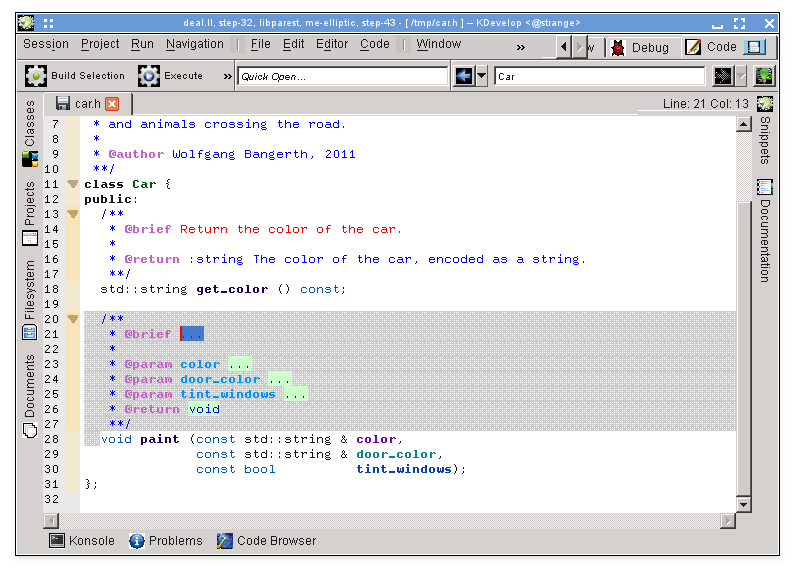Select the car.h document tab
The image size is (795, 574).
pos(88,104)
